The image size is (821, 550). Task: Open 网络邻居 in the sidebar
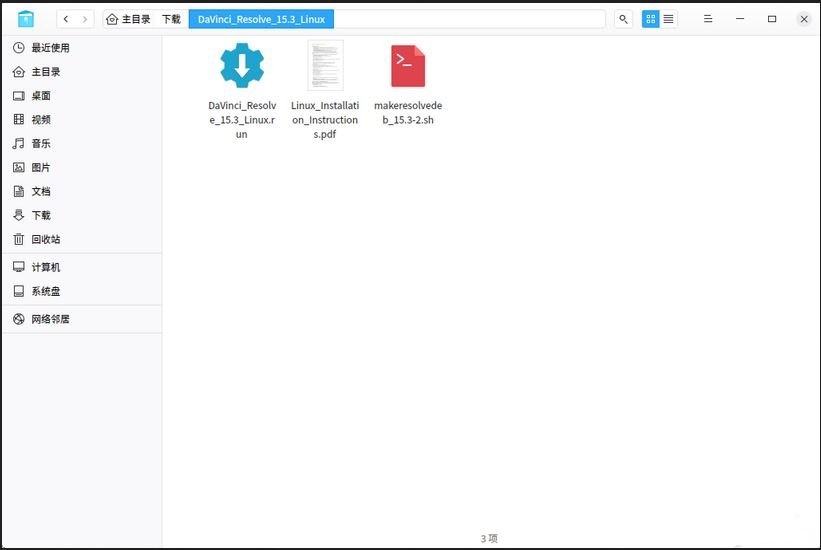coord(82,319)
